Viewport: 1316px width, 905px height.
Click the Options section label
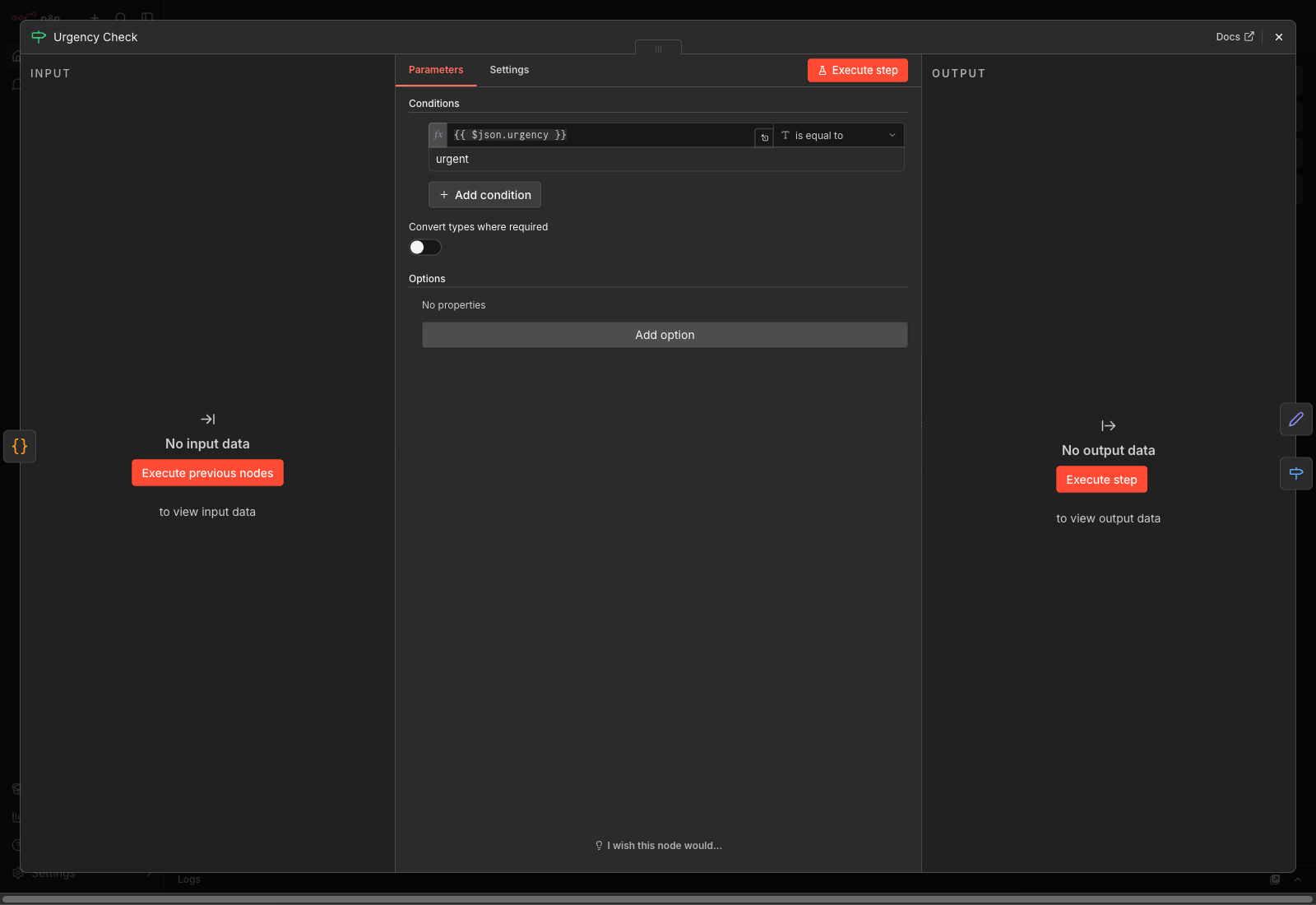coord(427,279)
